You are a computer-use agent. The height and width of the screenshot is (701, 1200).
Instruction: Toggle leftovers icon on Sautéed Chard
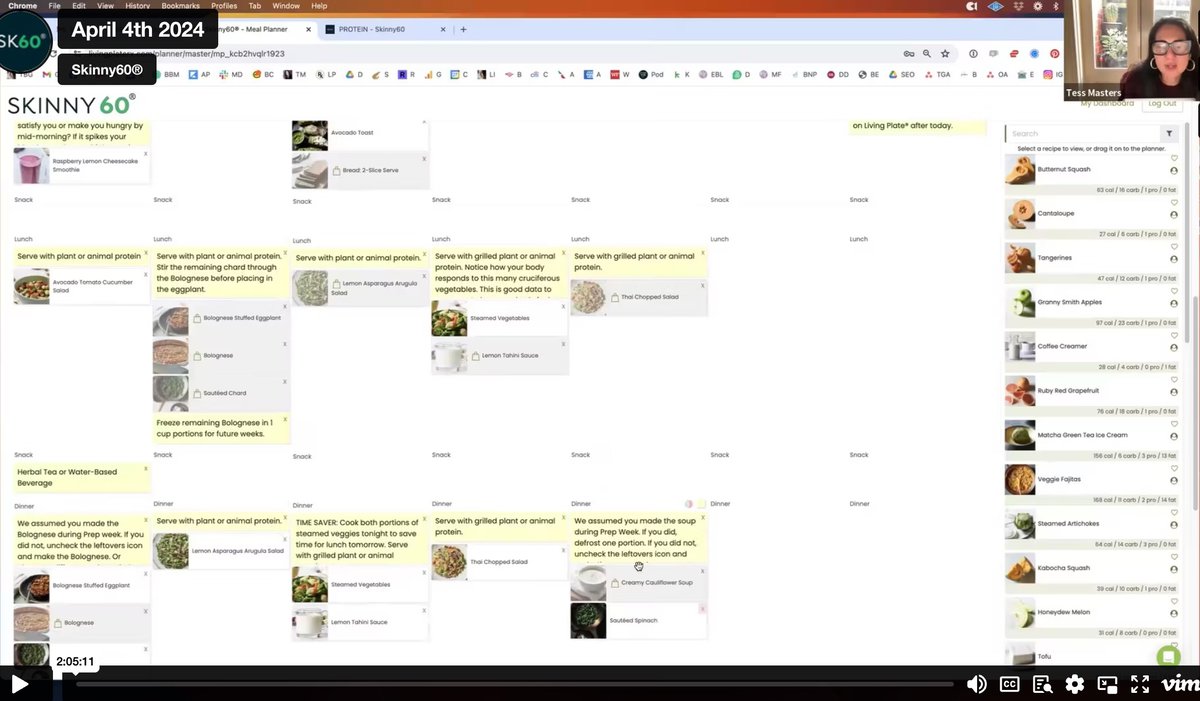pyautogui.click(x=197, y=393)
